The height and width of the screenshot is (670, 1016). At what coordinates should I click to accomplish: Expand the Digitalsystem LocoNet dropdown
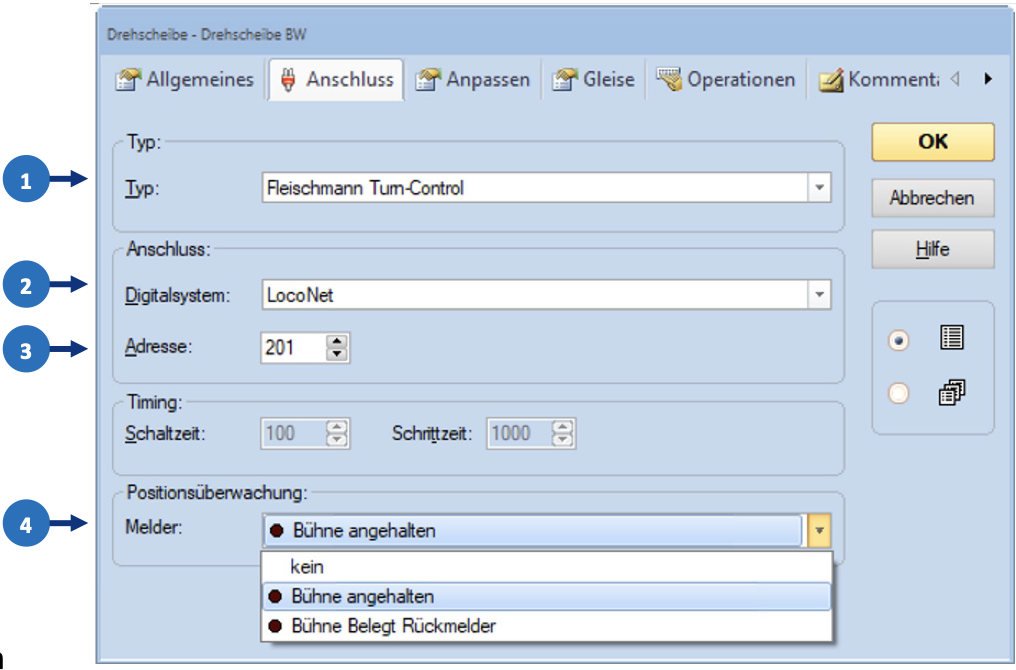pyautogui.click(x=819, y=294)
